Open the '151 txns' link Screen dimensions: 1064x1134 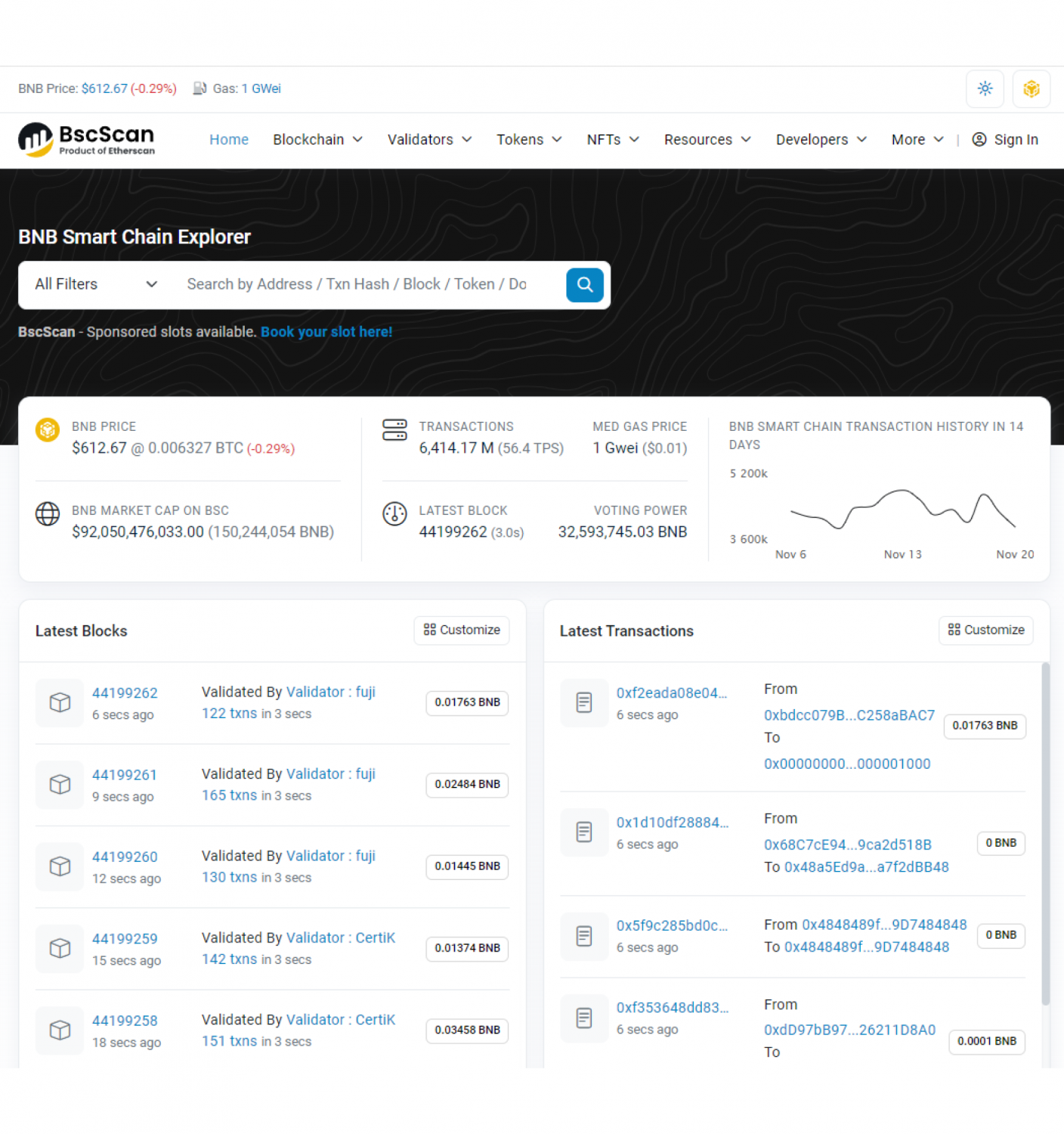229,1040
